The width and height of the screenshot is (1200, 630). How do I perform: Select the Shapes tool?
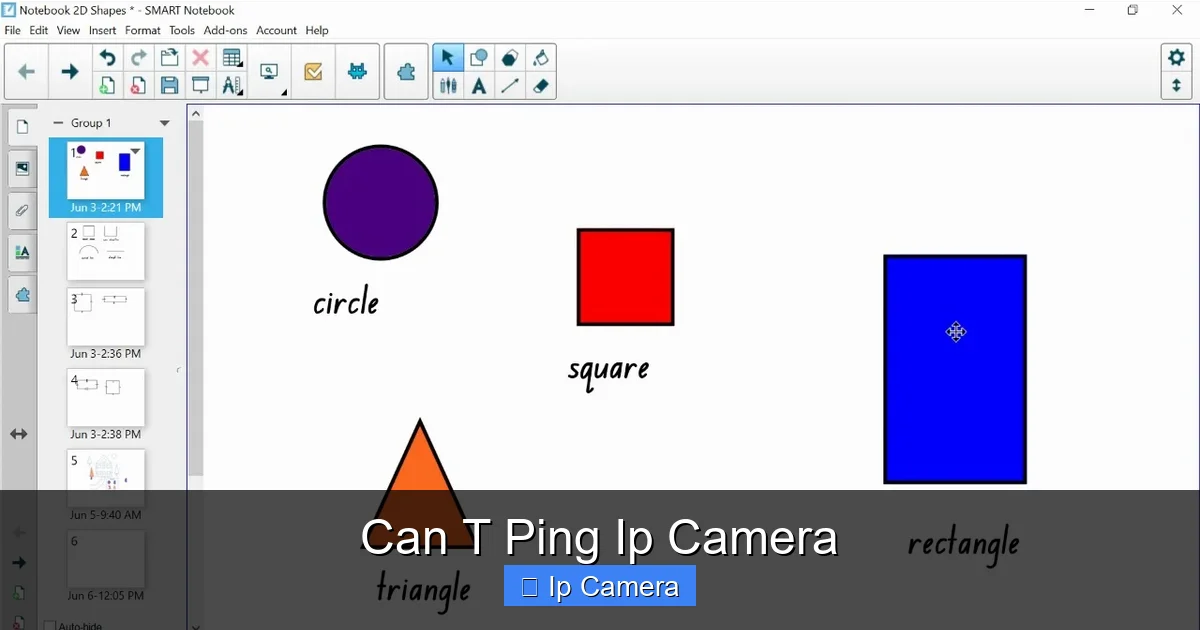[479, 58]
